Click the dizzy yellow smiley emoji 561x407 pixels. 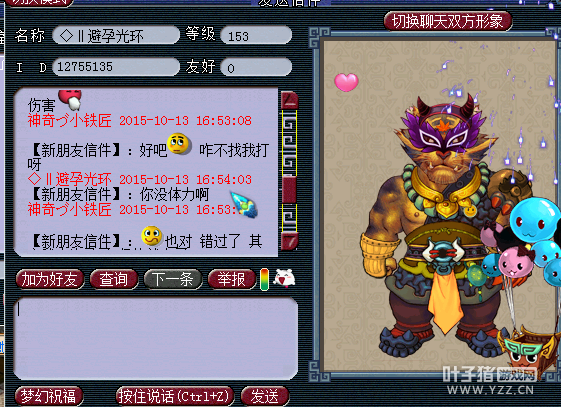click(152, 236)
